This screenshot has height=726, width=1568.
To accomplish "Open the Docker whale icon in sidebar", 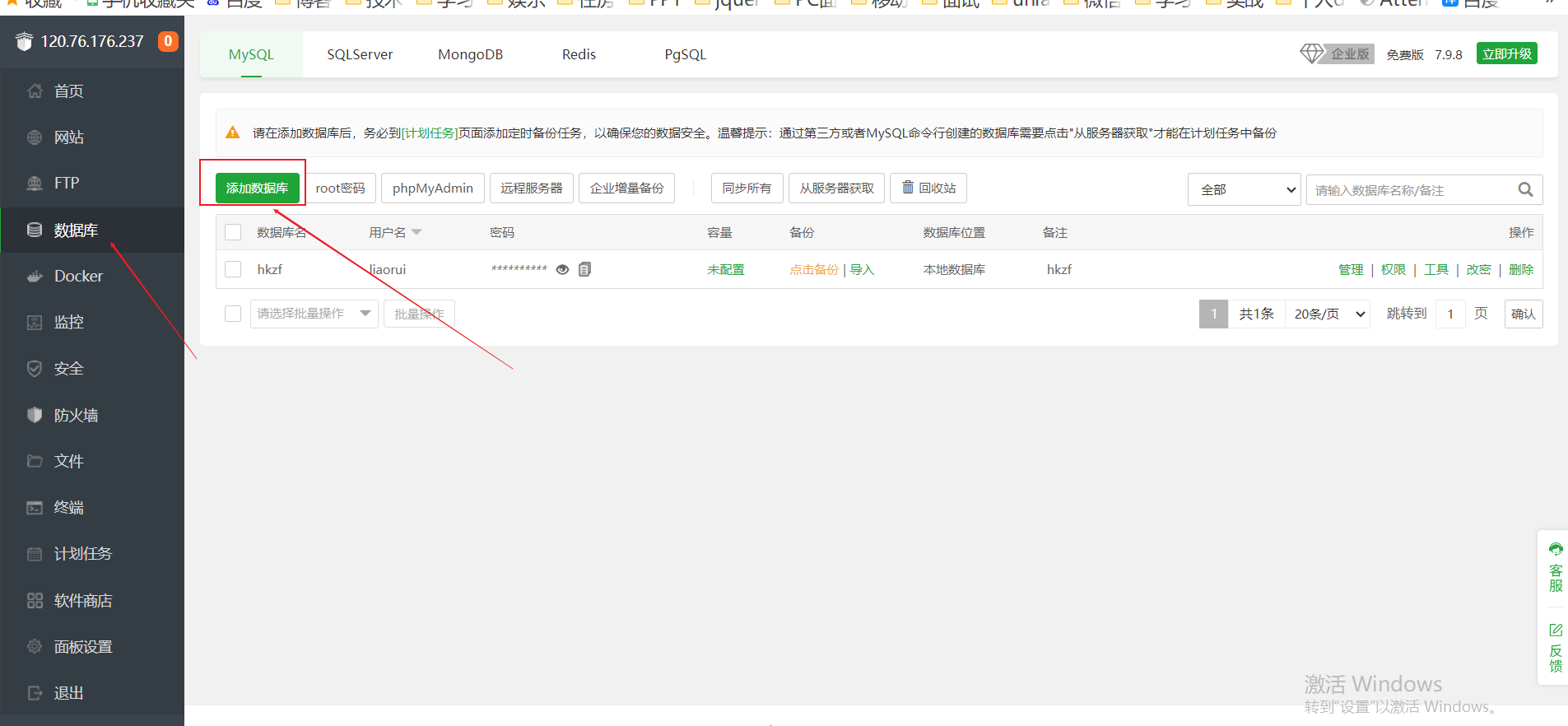I will point(35,276).
